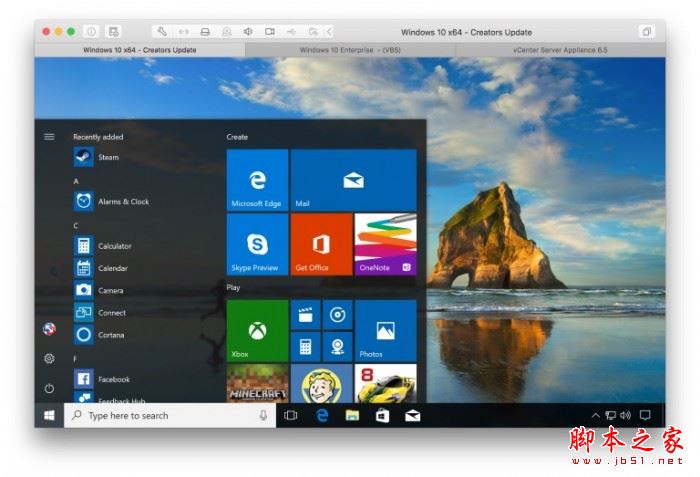Image resolution: width=700 pixels, height=477 pixels.
Task: Click the letter C group header
Action: point(76,226)
